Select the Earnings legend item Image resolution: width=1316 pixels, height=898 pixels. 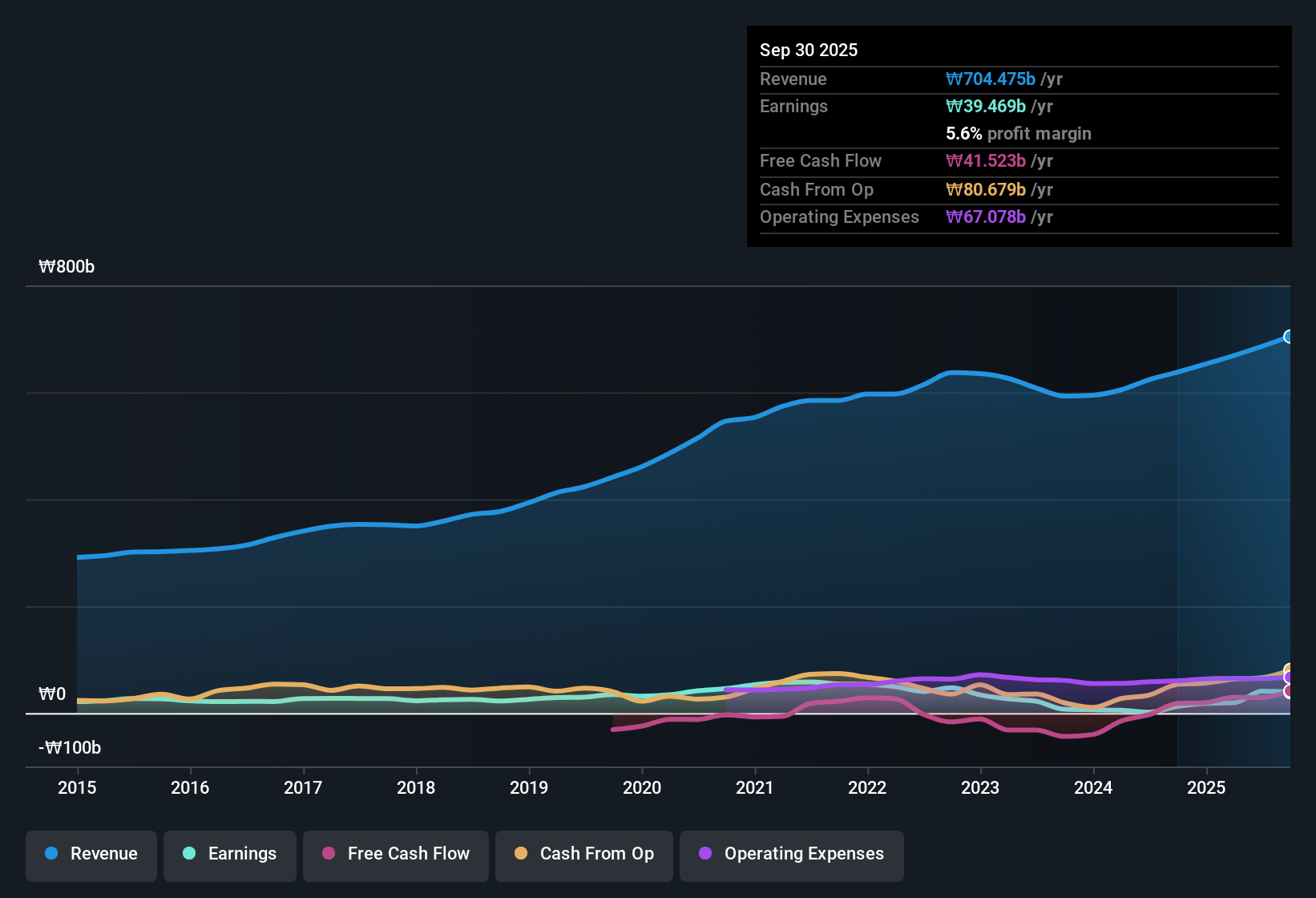pos(229,854)
